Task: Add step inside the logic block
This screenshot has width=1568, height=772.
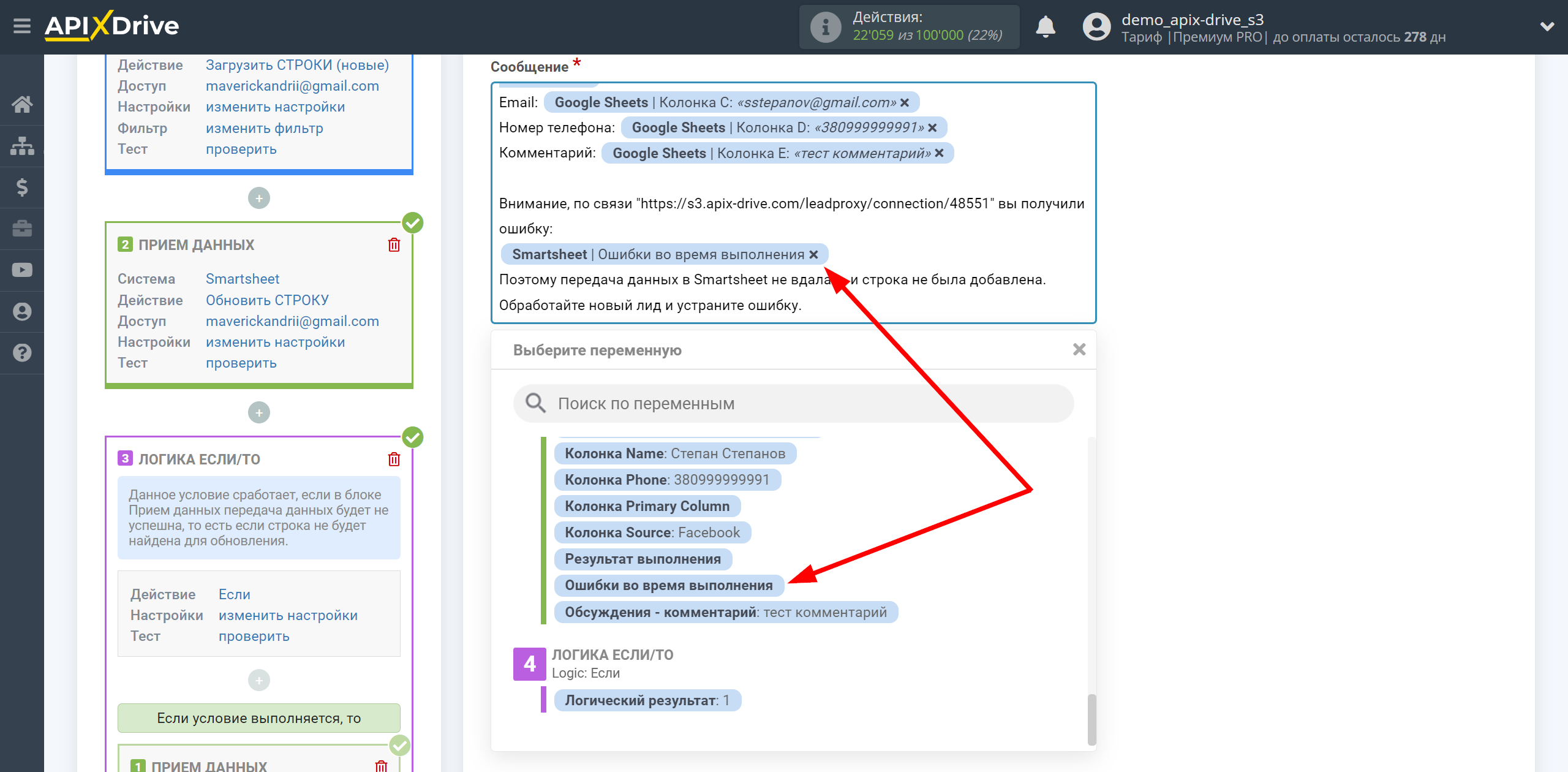Action: pos(259,680)
